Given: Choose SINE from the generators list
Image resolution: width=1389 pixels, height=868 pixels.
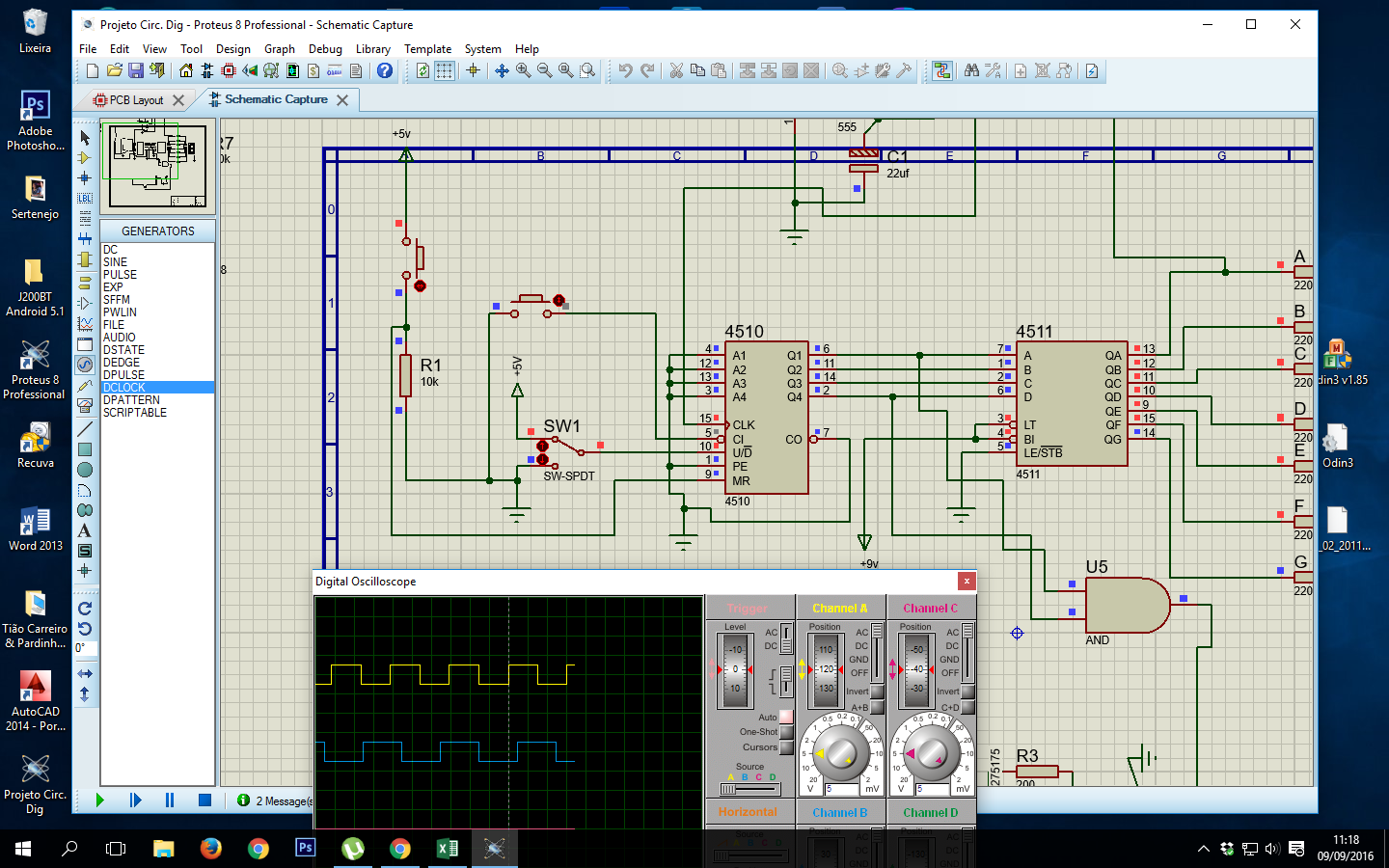Looking at the screenshot, I should point(157,262).
